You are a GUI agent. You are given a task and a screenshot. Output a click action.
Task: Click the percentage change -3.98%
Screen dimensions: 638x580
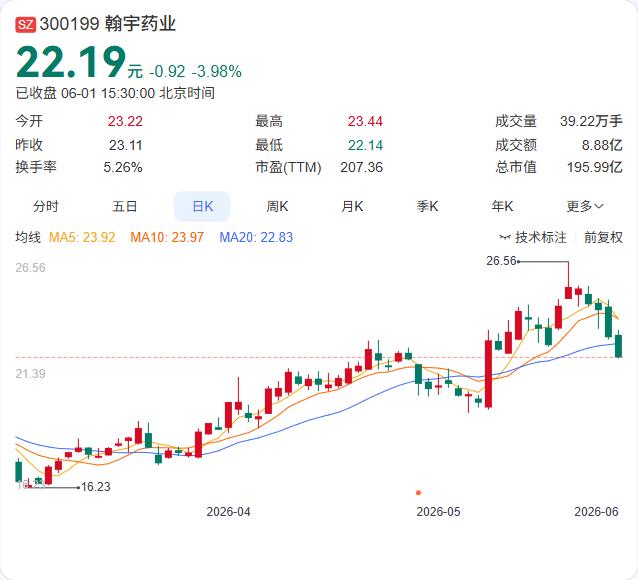click(x=216, y=72)
